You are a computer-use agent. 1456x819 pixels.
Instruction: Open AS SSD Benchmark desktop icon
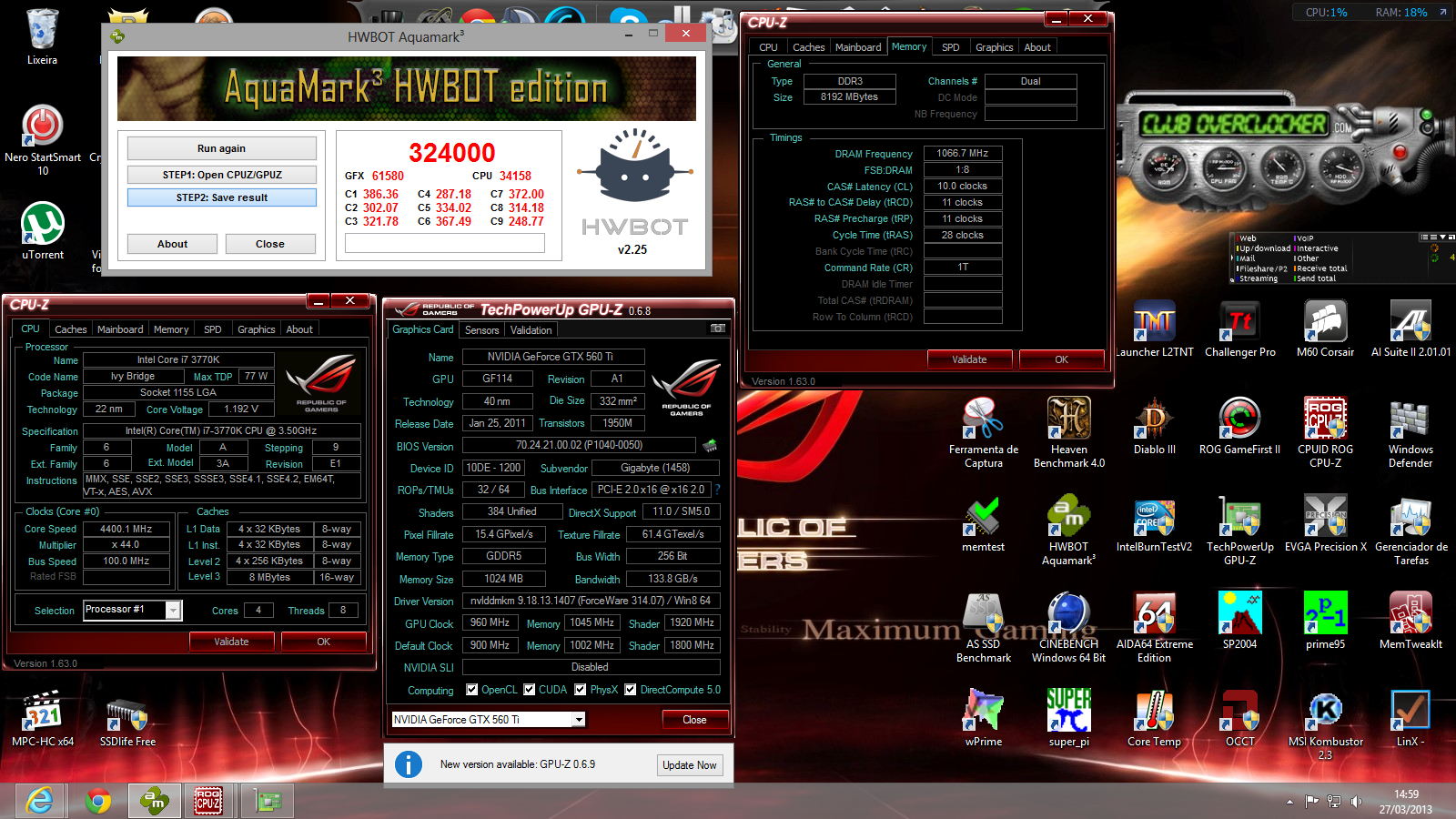tap(984, 627)
